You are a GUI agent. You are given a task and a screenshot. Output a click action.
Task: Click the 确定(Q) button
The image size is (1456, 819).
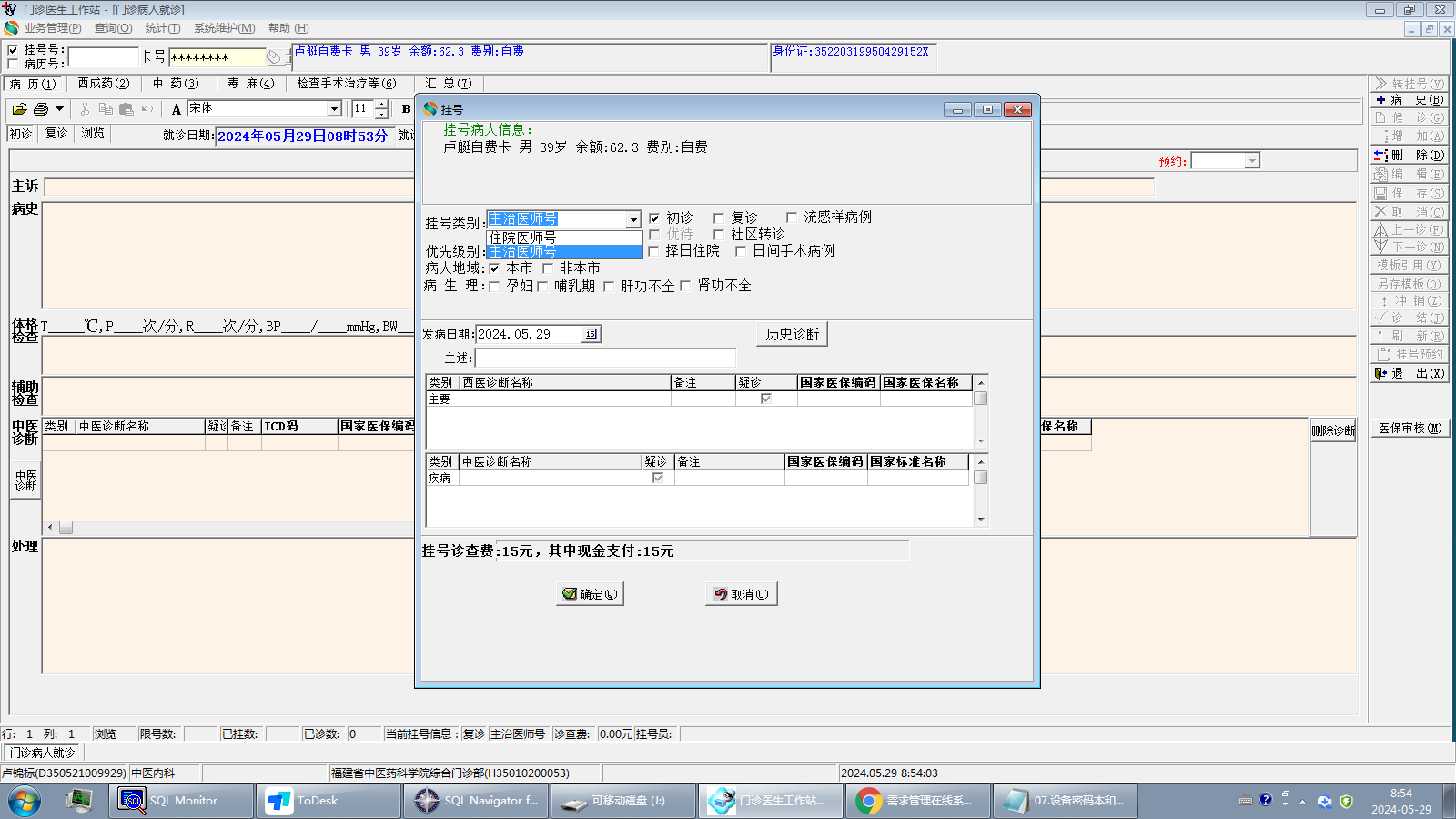[x=590, y=594]
